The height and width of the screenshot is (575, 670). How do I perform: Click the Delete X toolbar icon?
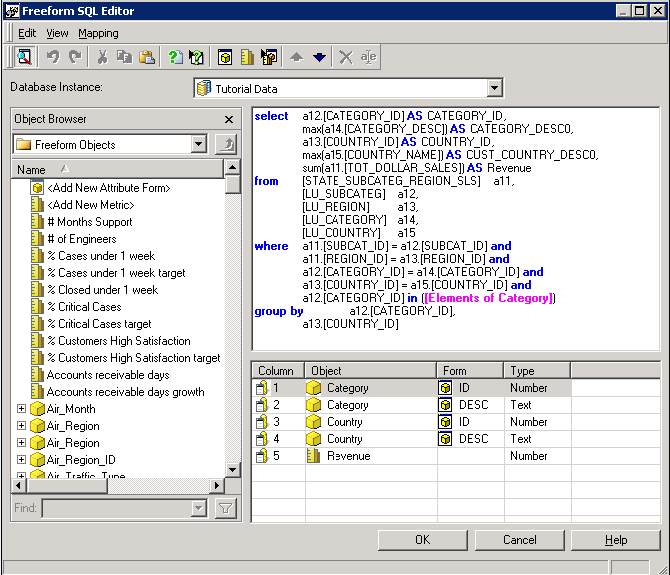346,57
